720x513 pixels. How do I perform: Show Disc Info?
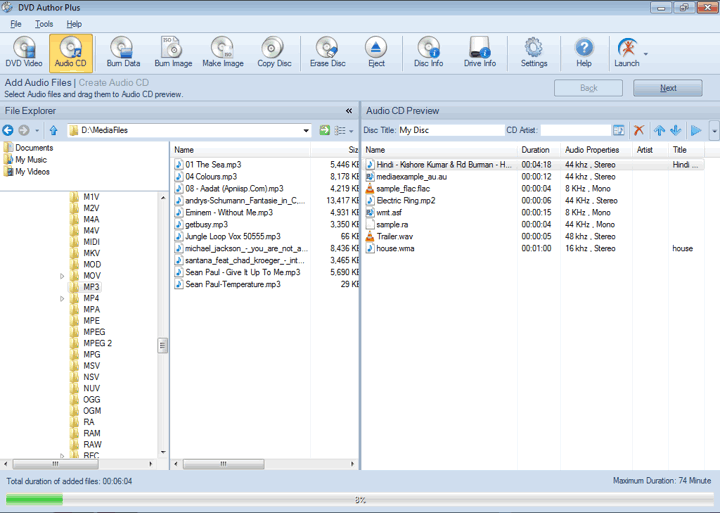coord(428,52)
